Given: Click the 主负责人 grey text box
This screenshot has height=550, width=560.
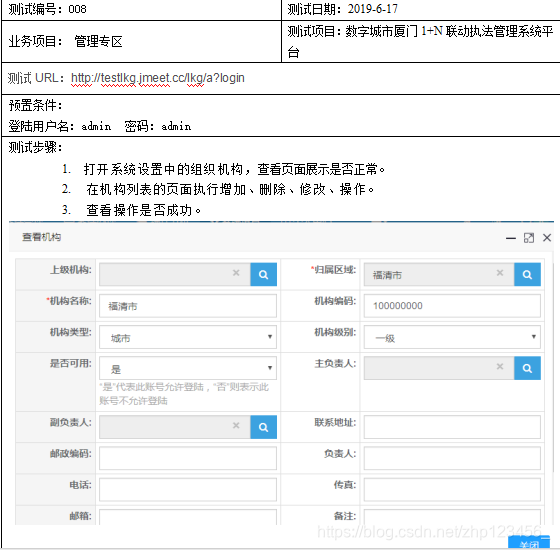Looking at the screenshot, I should pos(439,368).
